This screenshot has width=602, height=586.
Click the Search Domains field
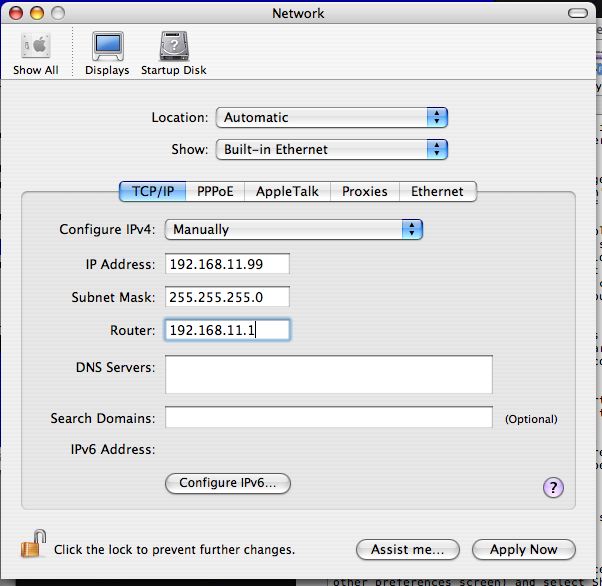(x=329, y=417)
